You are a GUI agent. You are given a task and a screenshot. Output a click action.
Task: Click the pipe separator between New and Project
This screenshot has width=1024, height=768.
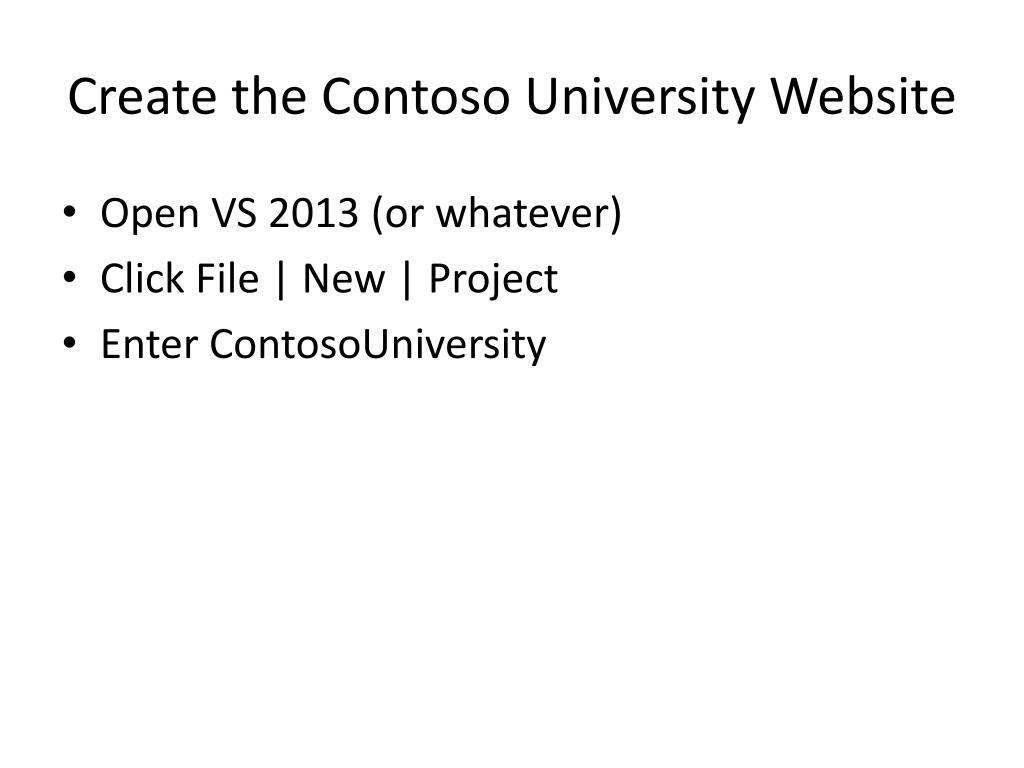tap(407, 280)
